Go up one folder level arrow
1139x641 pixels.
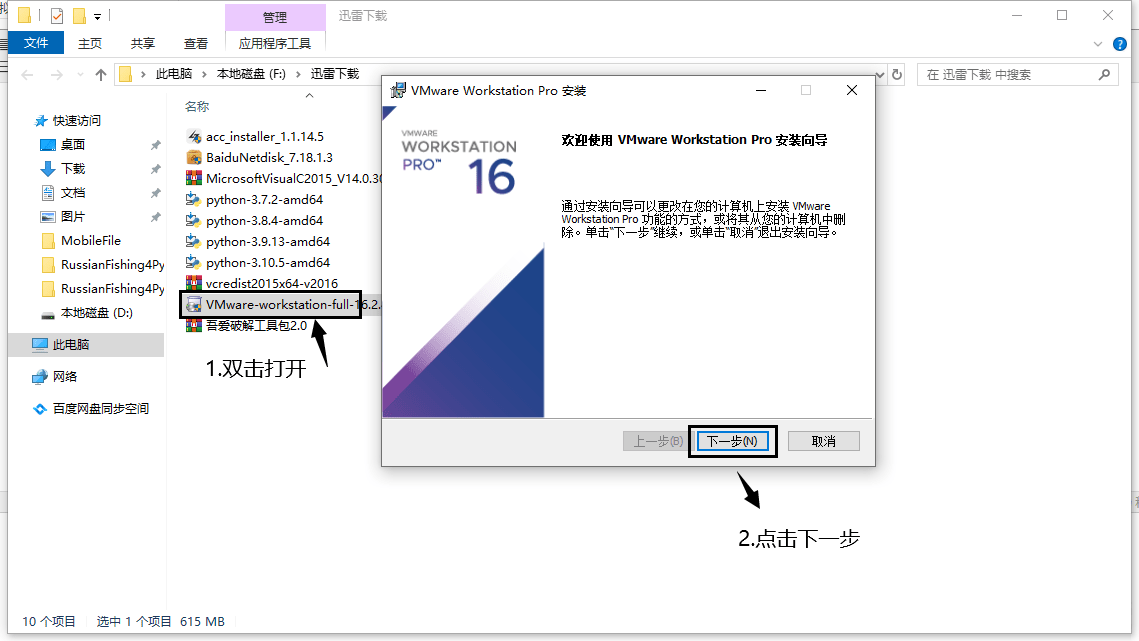tap(101, 74)
